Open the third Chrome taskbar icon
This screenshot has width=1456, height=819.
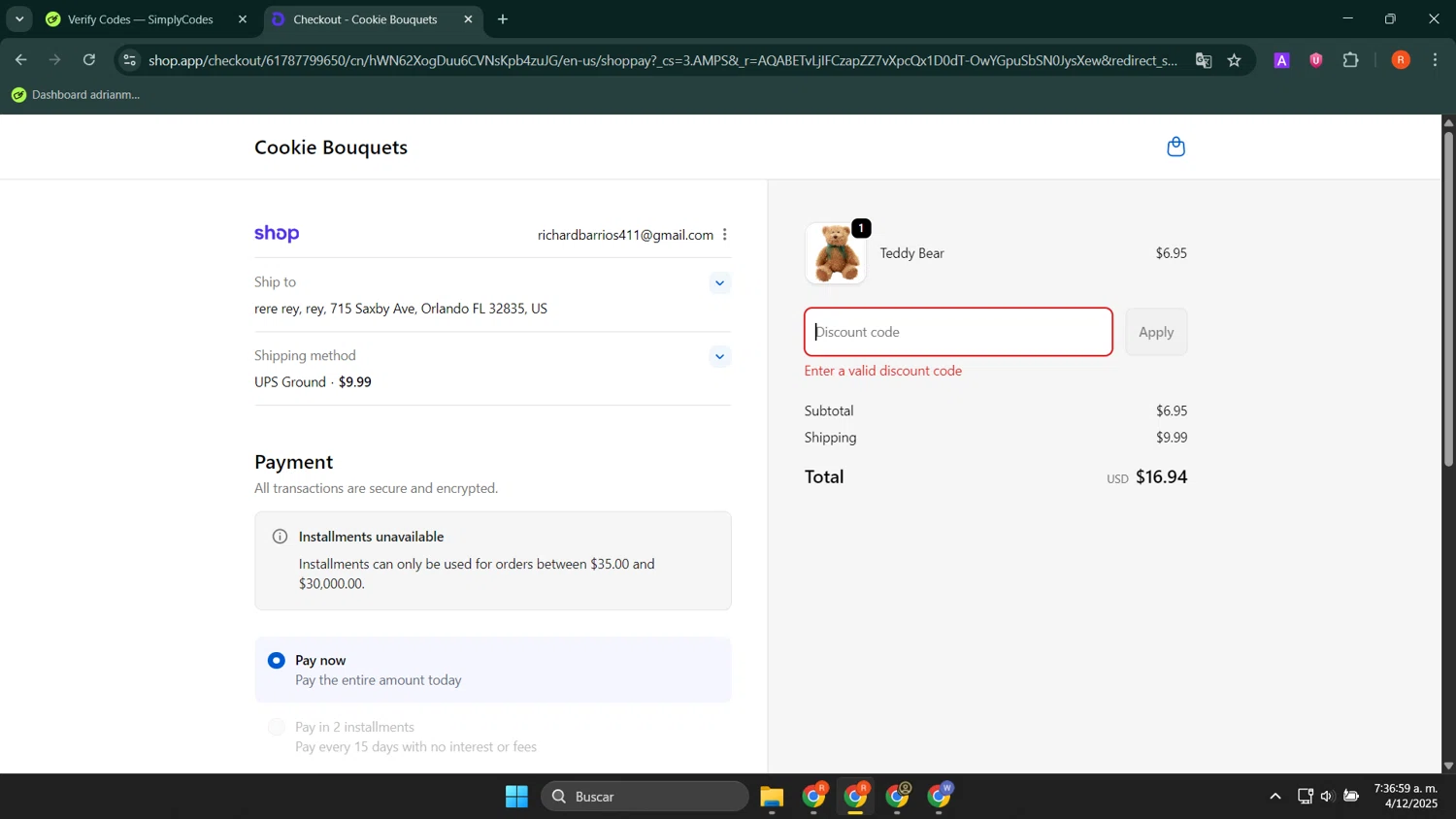click(x=898, y=797)
